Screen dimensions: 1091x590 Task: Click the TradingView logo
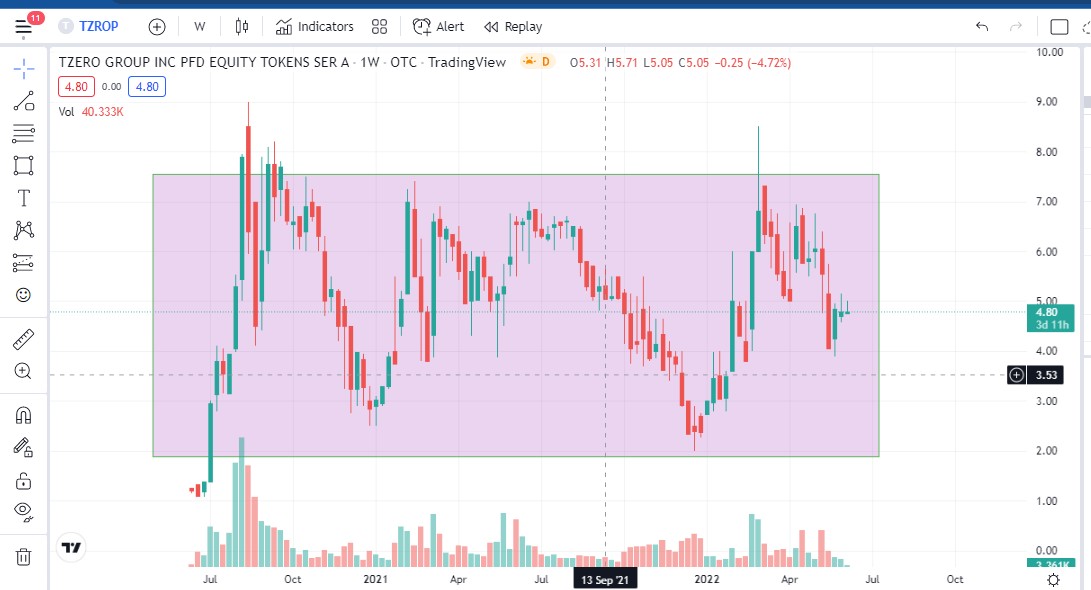click(x=72, y=548)
